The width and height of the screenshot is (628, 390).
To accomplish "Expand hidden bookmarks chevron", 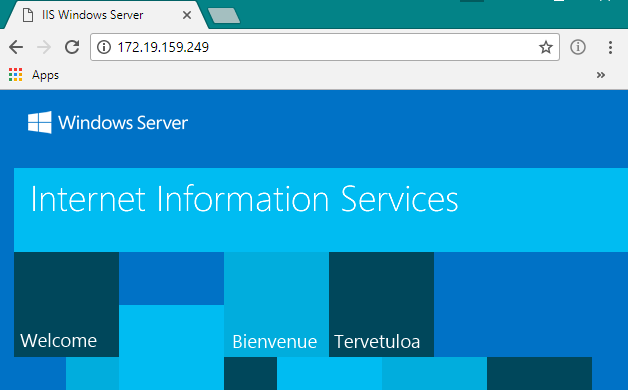I will pos(600,75).
